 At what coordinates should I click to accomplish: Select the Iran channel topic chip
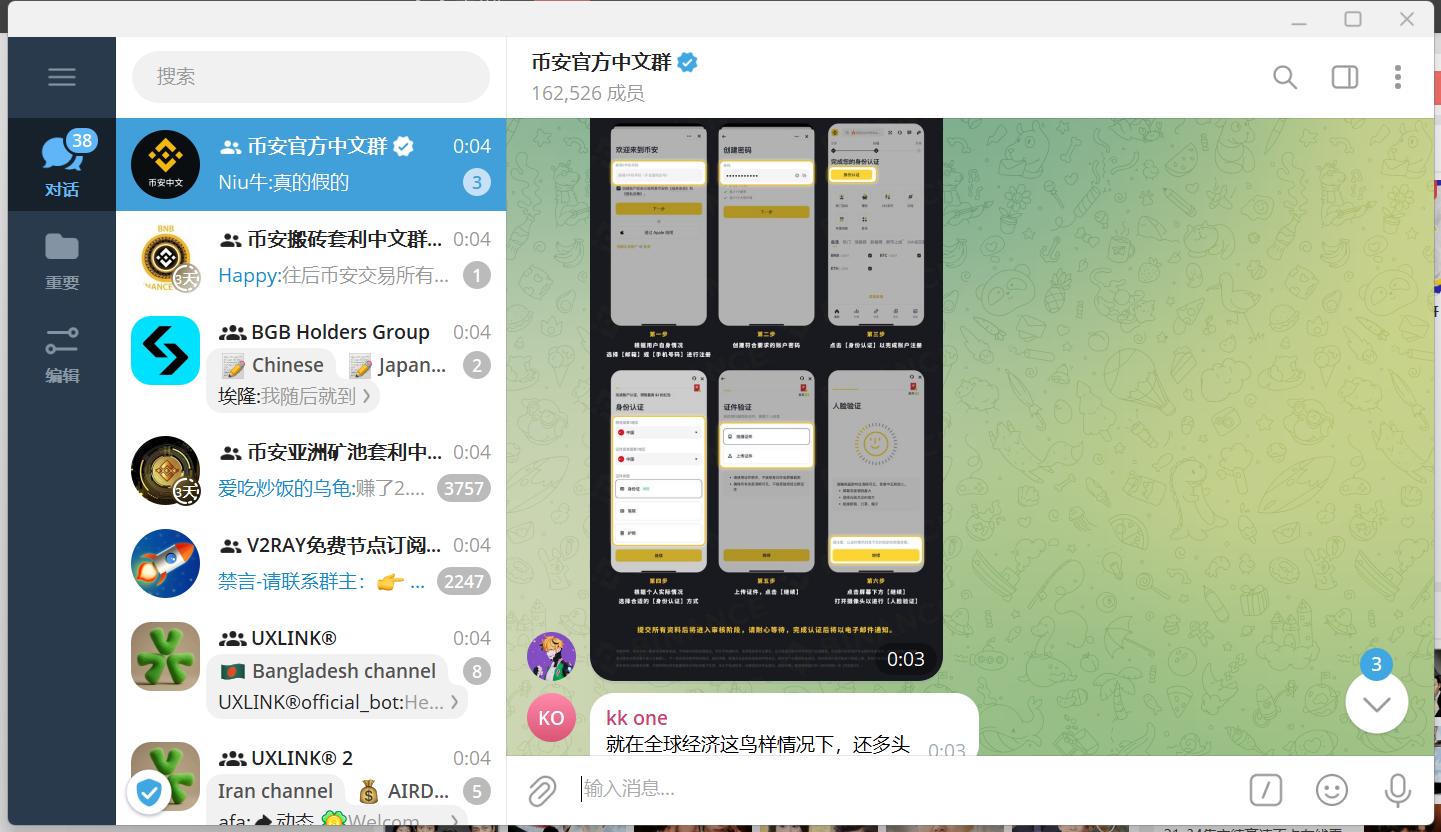(276, 791)
